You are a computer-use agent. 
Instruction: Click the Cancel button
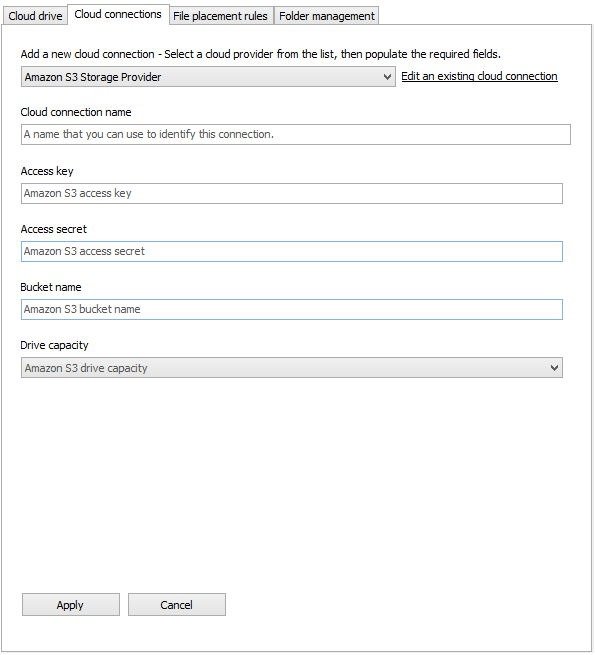[177, 604]
